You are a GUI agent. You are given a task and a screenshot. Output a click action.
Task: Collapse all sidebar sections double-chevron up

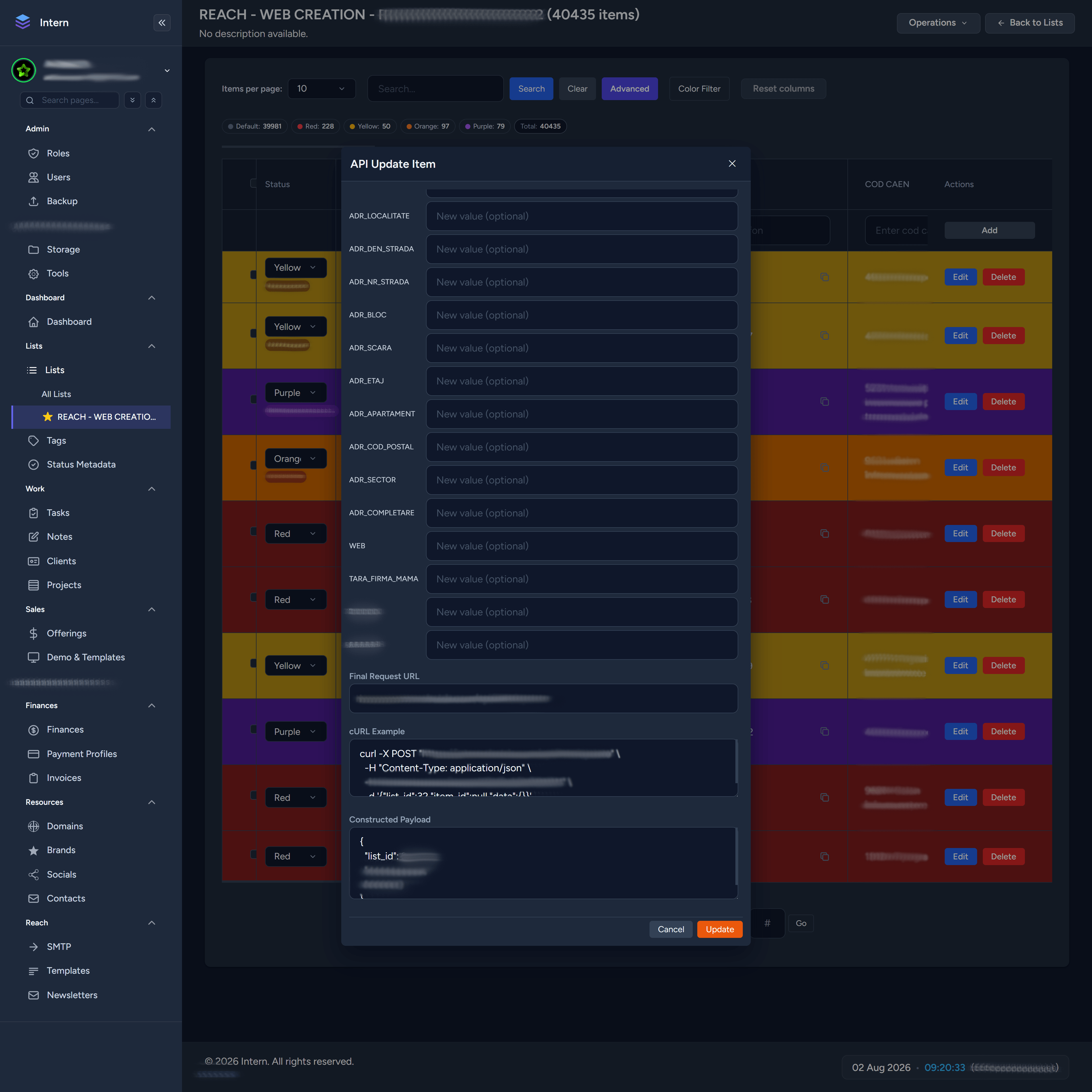[153, 100]
